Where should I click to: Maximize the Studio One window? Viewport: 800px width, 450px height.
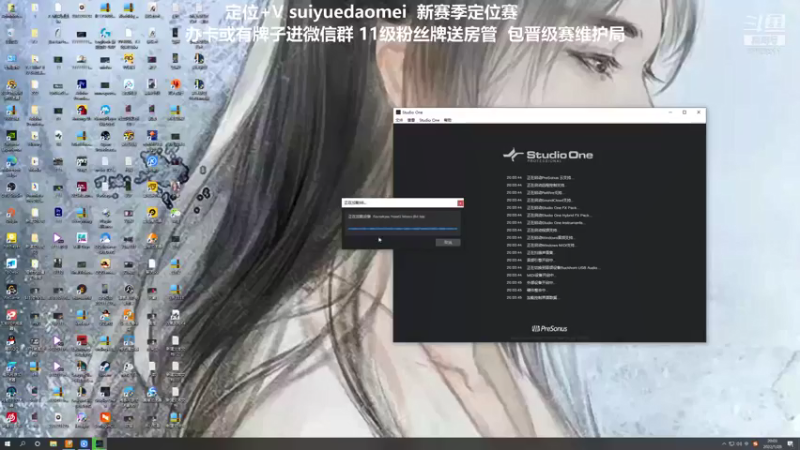coord(685,112)
